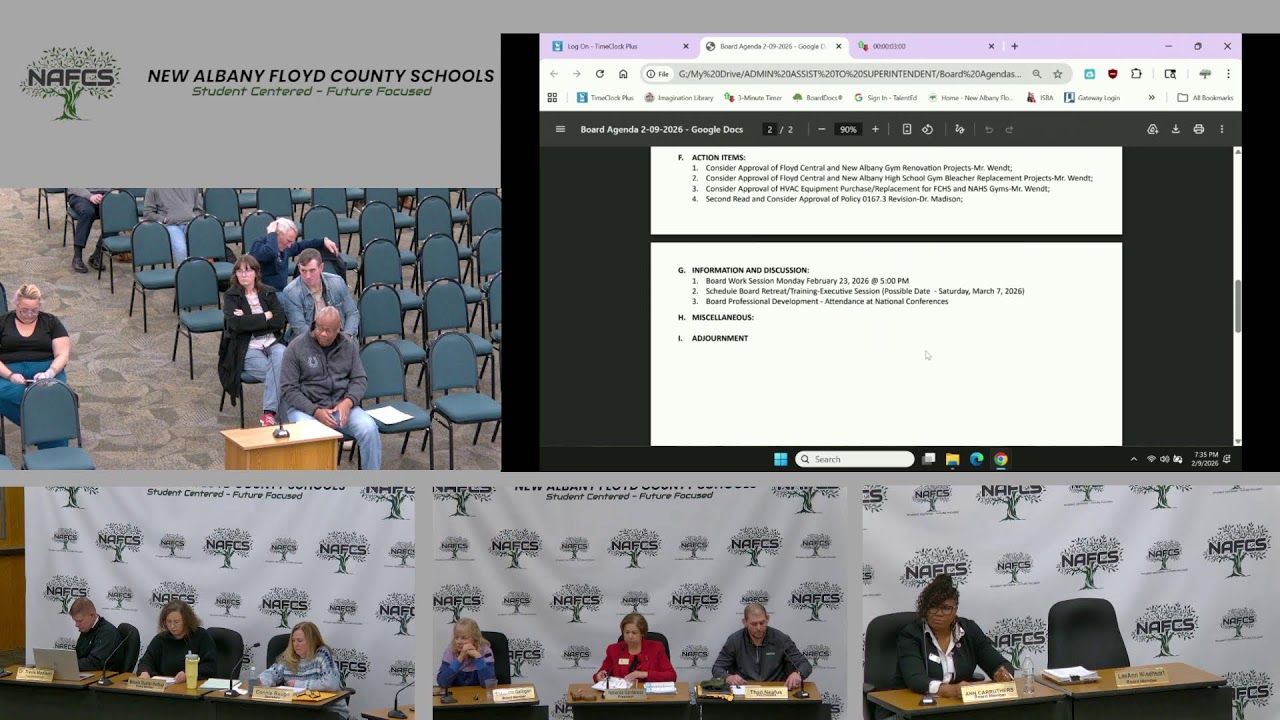
Task: Open the PDF viewer more actions menu
Action: tap(1221, 129)
